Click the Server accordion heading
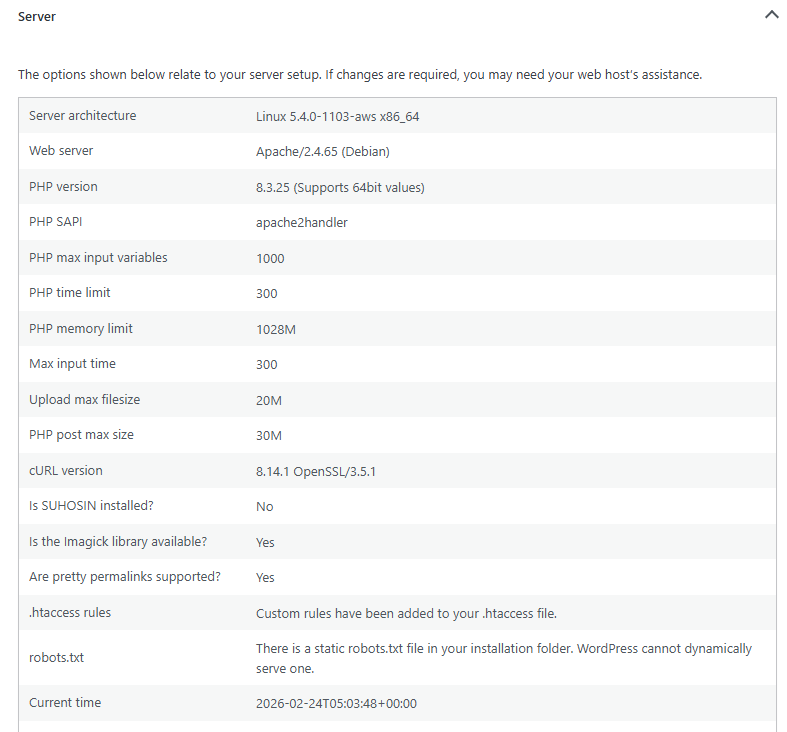Viewport: 787px width, 732px height. coord(37,17)
